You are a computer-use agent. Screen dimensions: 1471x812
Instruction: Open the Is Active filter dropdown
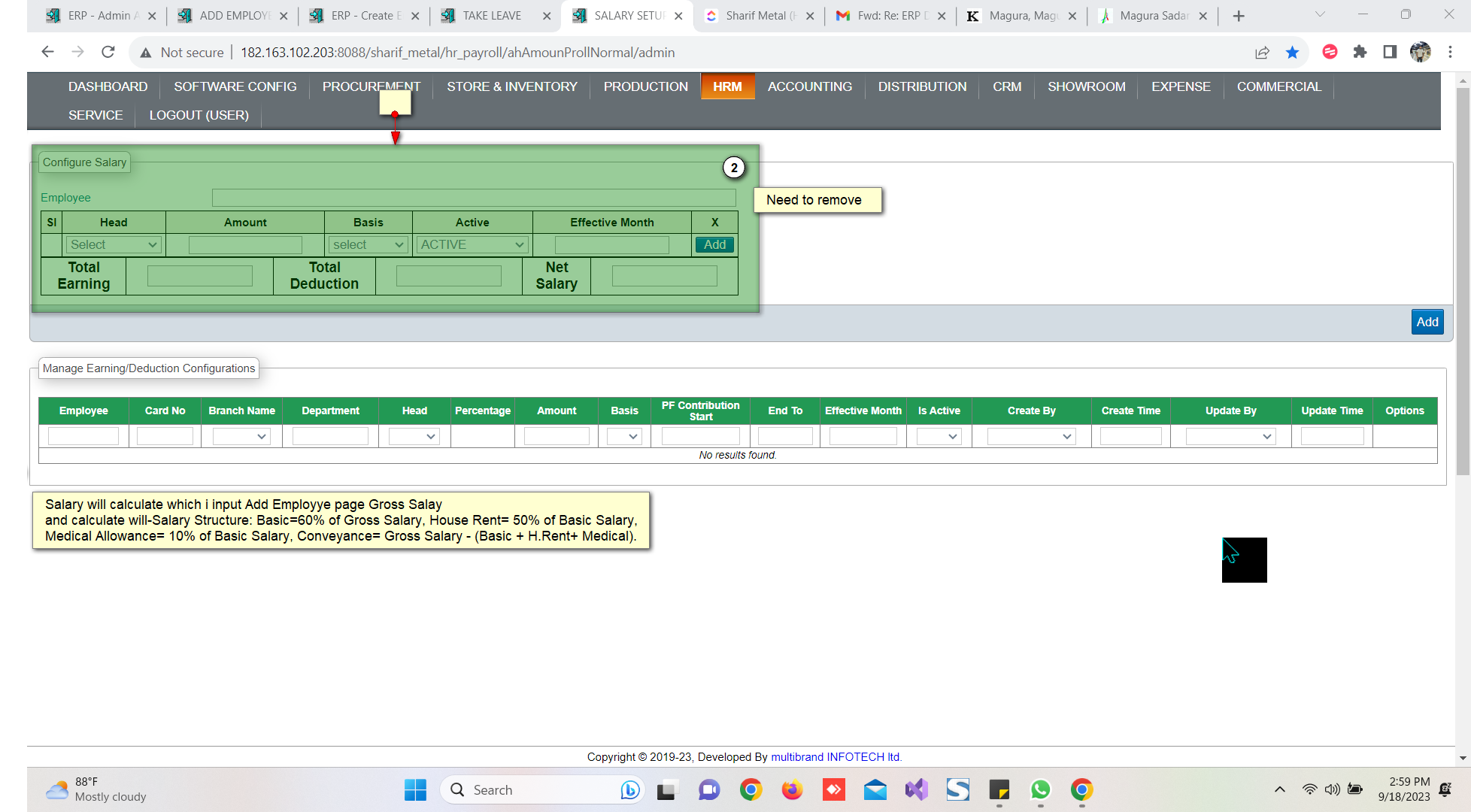(x=939, y=436)
